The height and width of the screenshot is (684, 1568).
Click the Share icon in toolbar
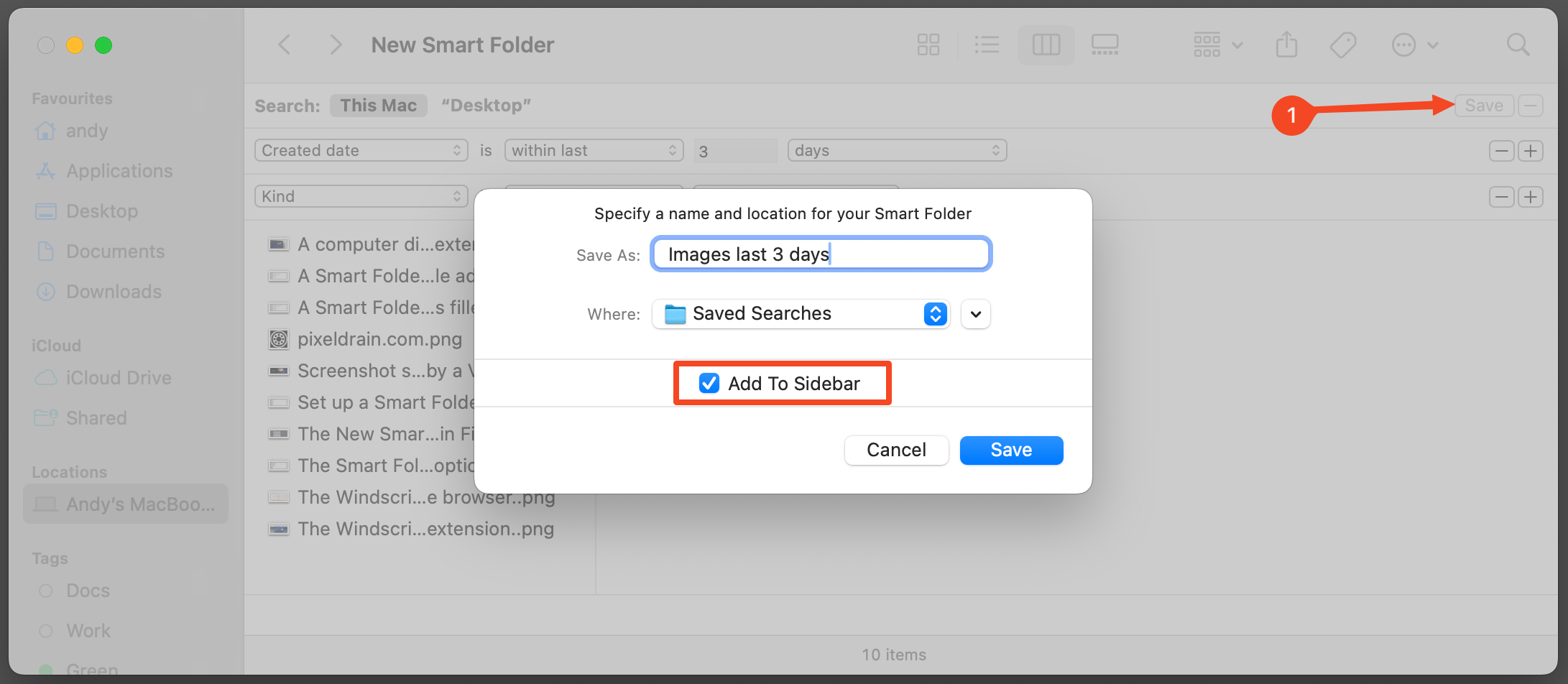point(1286,45)
